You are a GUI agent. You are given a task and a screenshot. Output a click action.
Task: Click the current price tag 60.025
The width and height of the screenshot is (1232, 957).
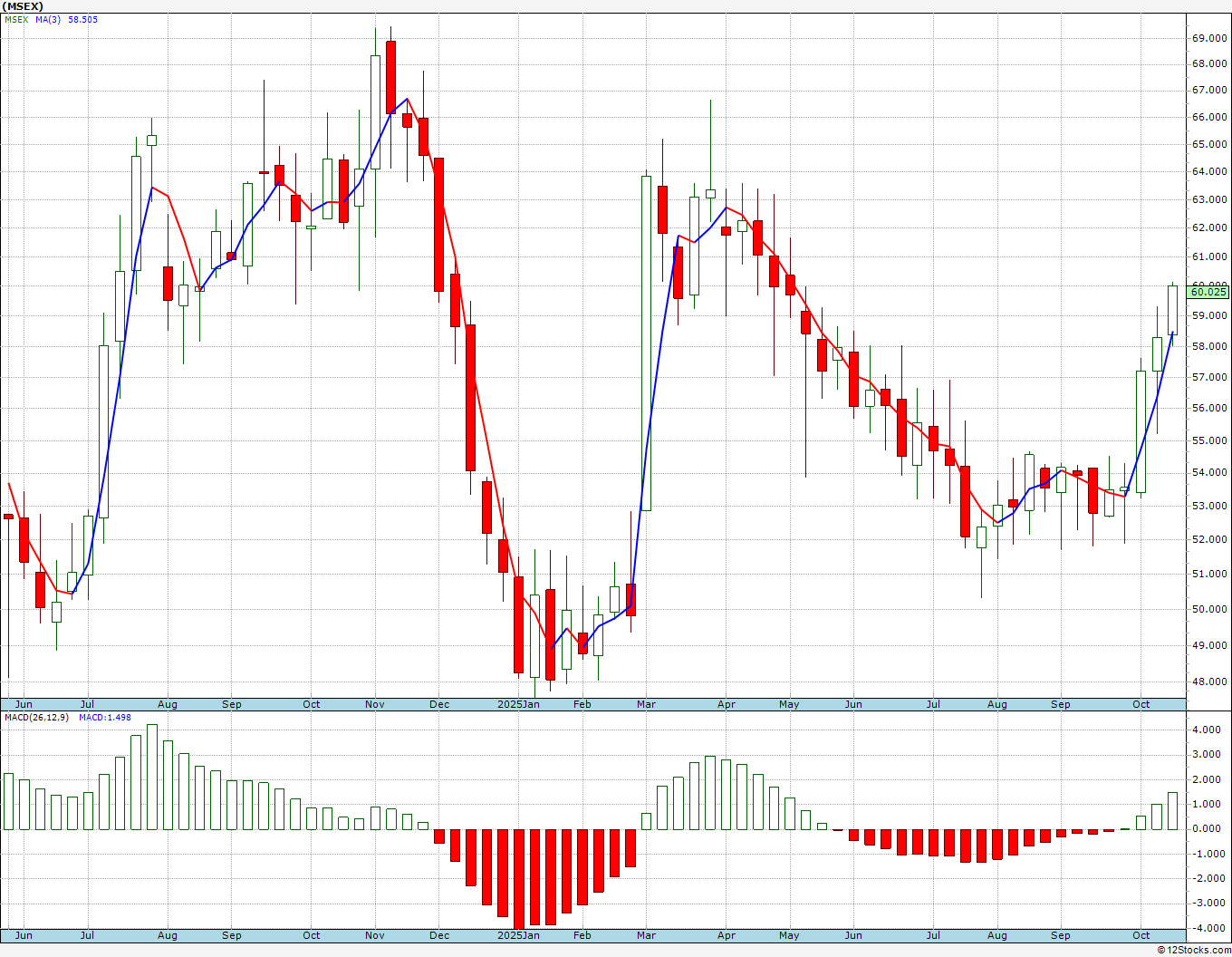pos(1209,292)
